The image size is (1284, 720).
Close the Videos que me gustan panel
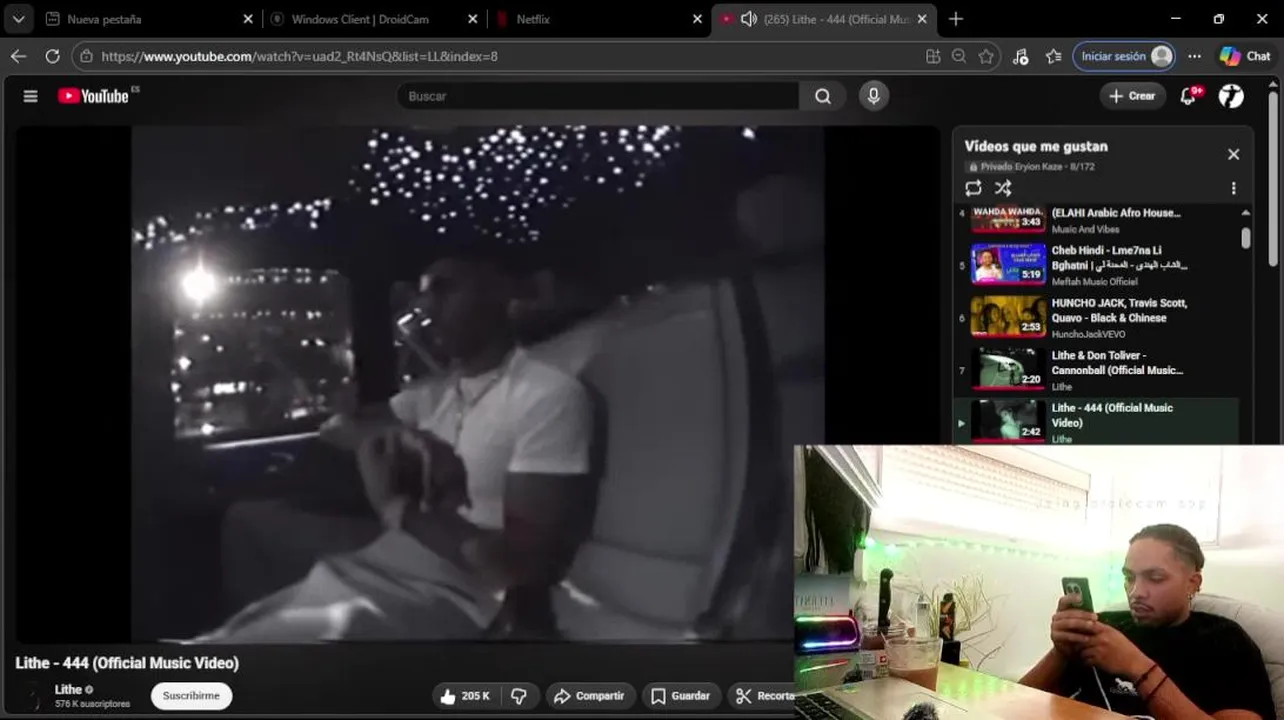1233,154
